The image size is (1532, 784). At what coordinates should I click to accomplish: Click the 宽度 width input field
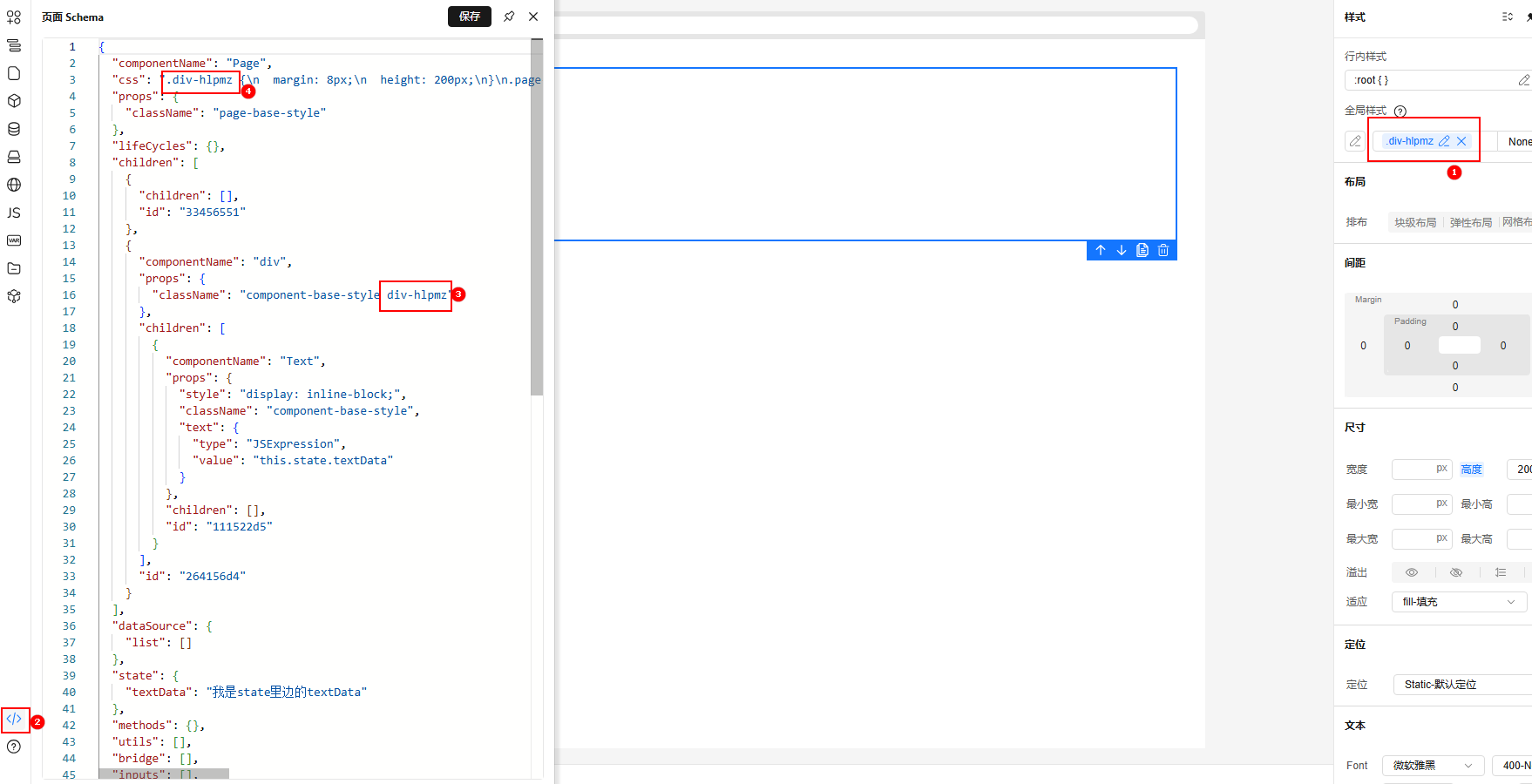point(1413,470)
